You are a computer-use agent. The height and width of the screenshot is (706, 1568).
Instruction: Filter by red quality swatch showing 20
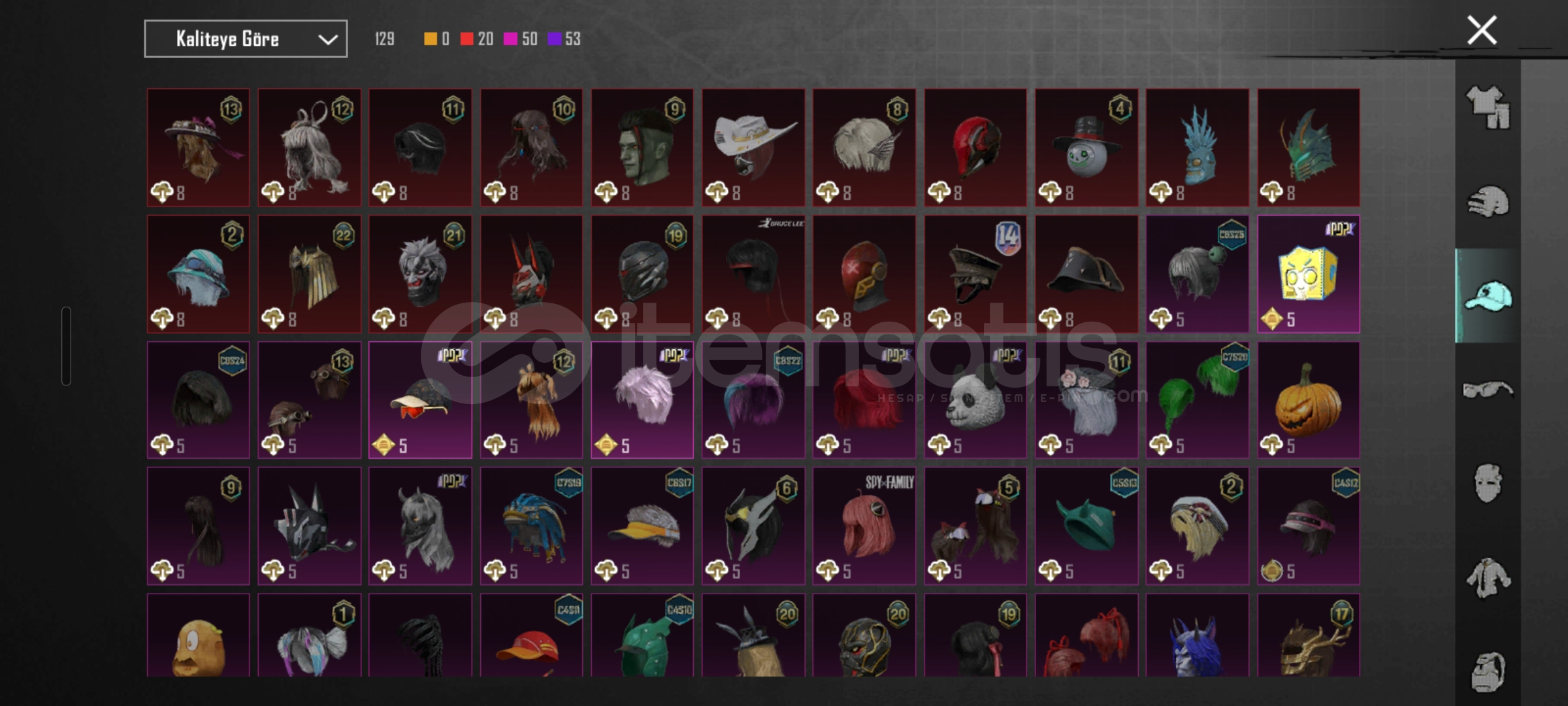[476, 39]
